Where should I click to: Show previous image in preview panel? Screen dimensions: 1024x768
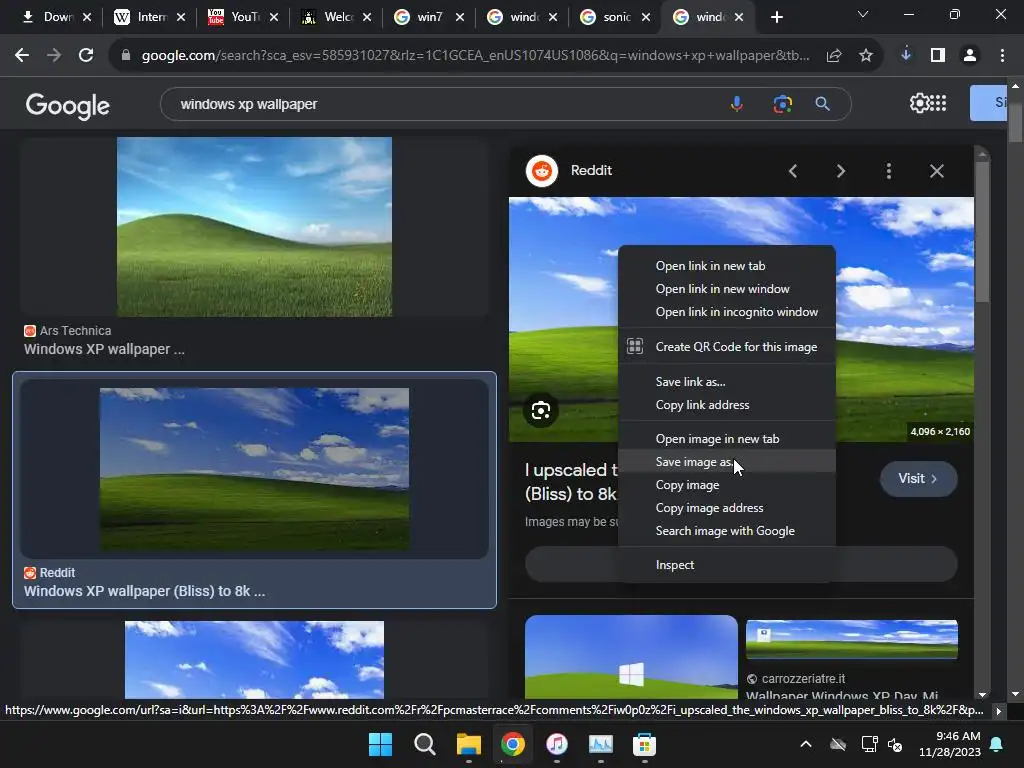793,171
